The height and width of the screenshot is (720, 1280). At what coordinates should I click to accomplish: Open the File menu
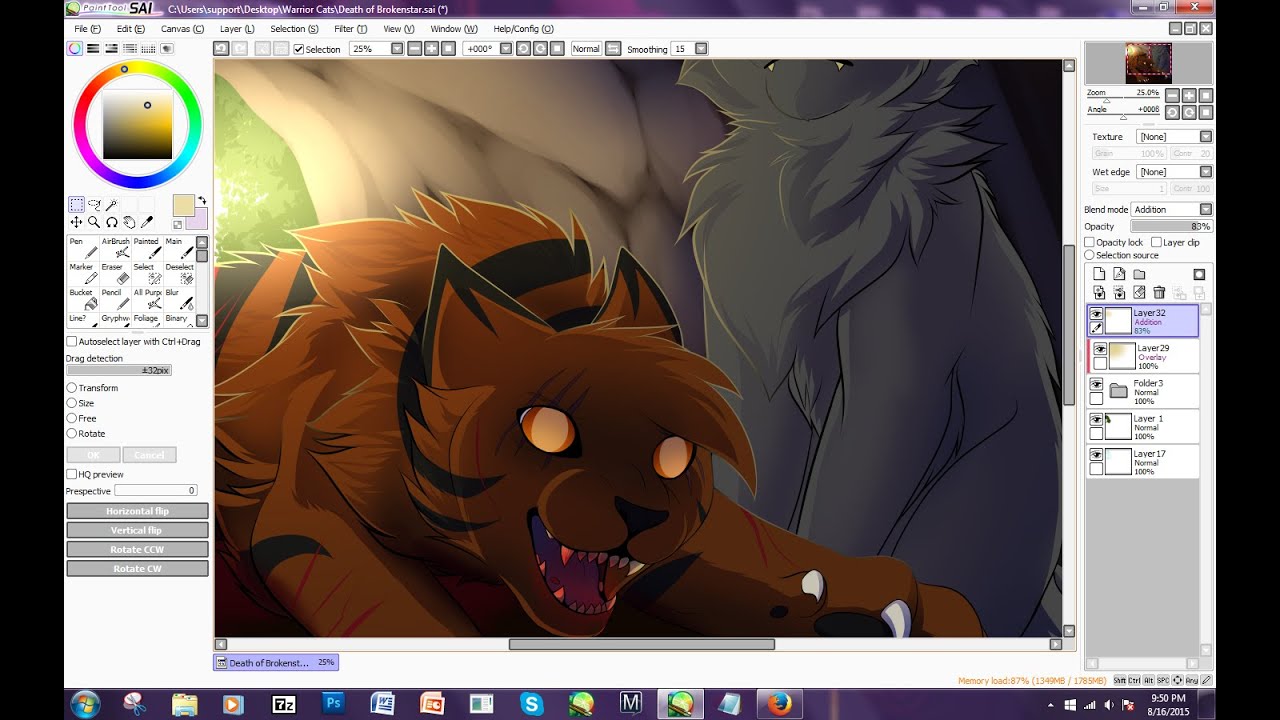click(87, 29)
